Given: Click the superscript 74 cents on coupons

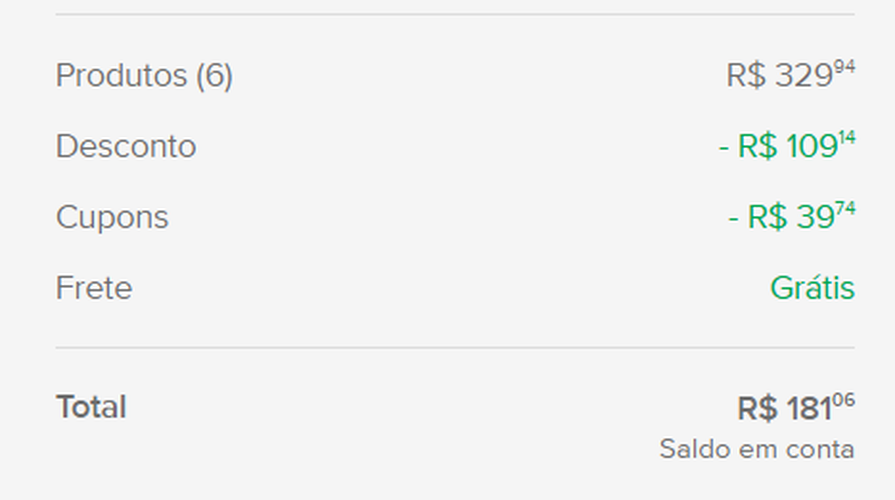Looking at the screenshot, I should click(845, 208).
